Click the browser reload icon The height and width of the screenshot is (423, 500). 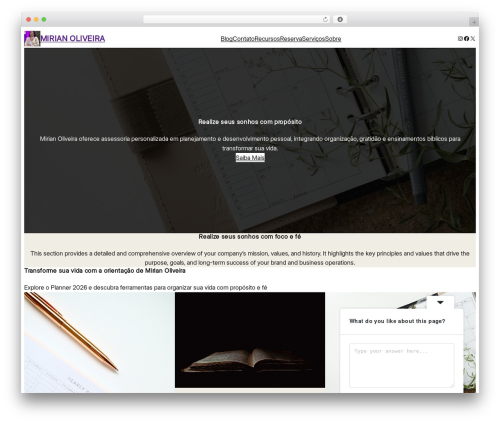coord(325,20)
